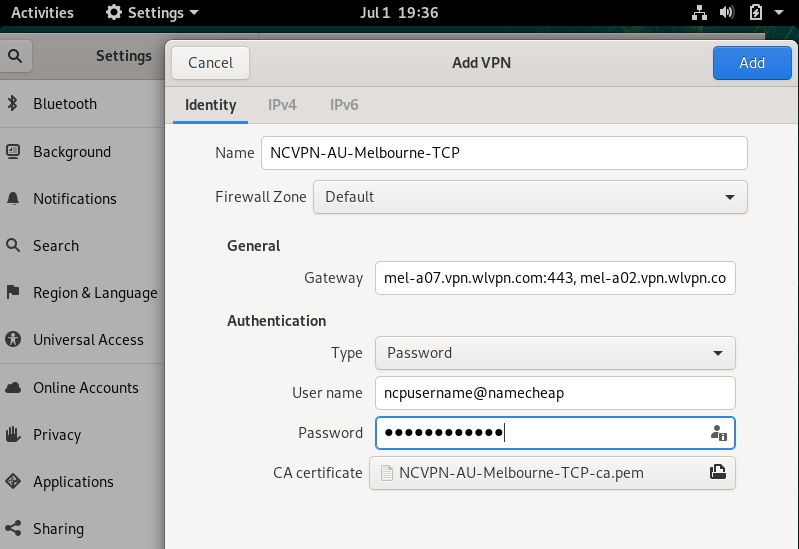Click the Gateway input field

(555, 278)
